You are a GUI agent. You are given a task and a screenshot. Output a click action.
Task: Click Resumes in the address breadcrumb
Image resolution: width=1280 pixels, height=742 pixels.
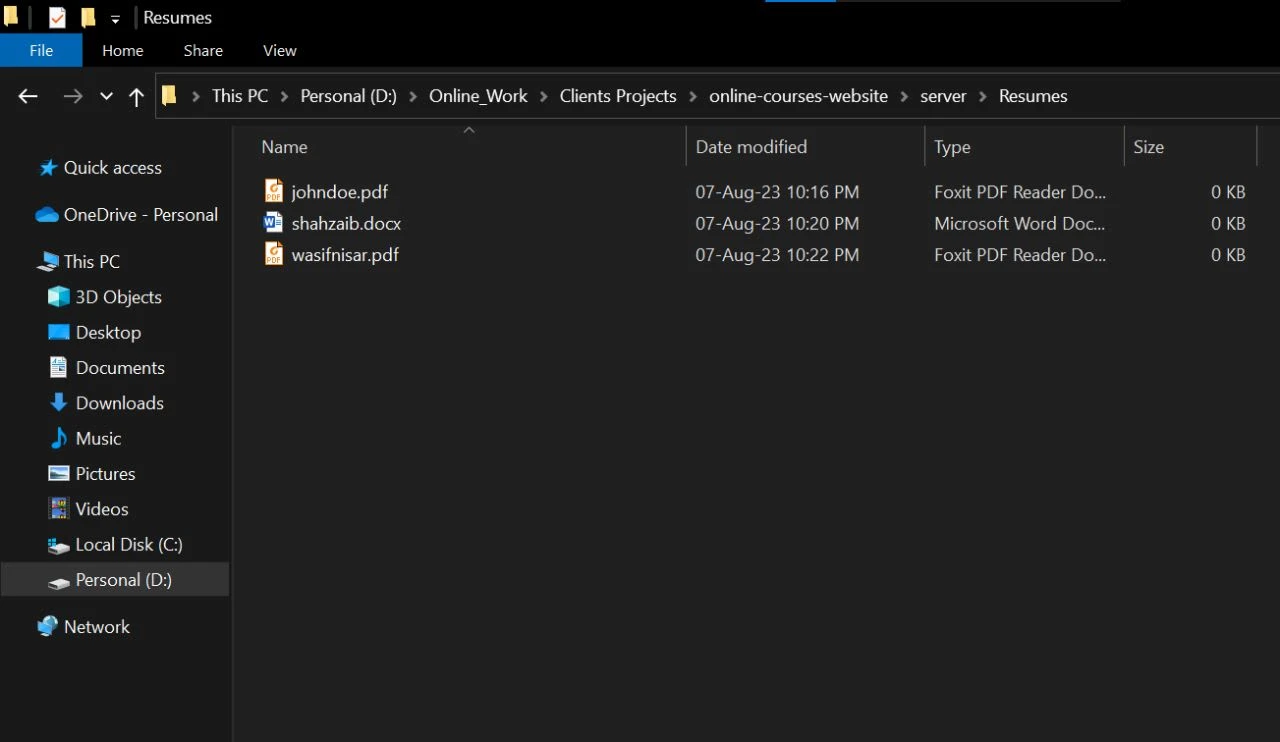[x=1033, y=96]
